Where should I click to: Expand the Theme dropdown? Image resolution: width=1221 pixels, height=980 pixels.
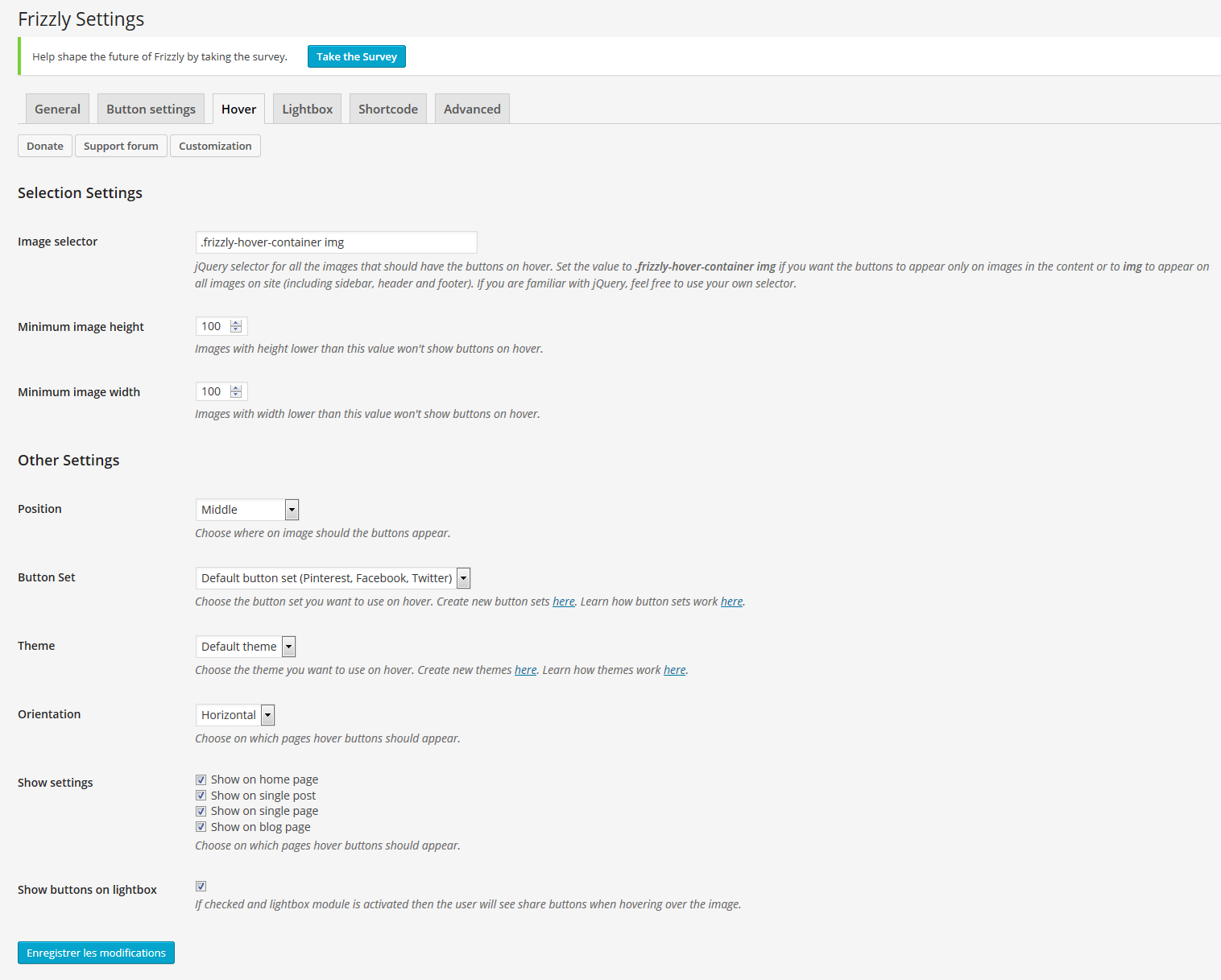point(246,647)
